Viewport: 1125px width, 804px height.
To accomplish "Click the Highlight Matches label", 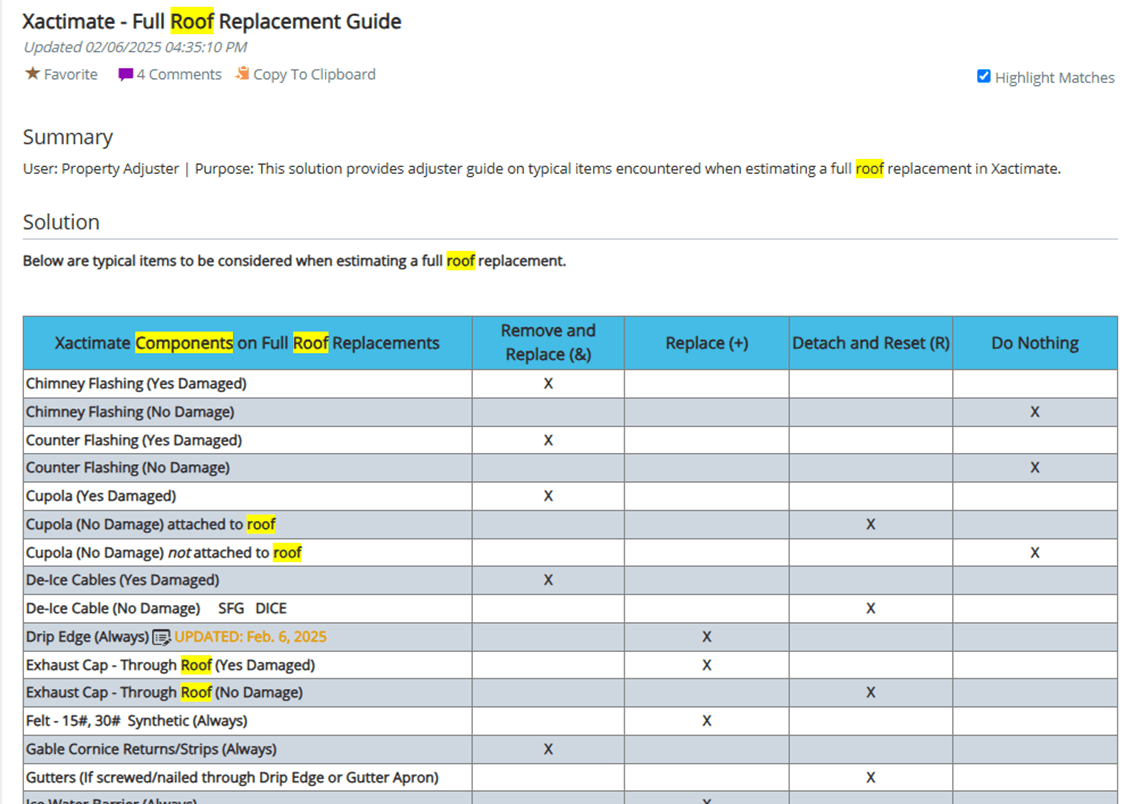I will click(1055, 77).
